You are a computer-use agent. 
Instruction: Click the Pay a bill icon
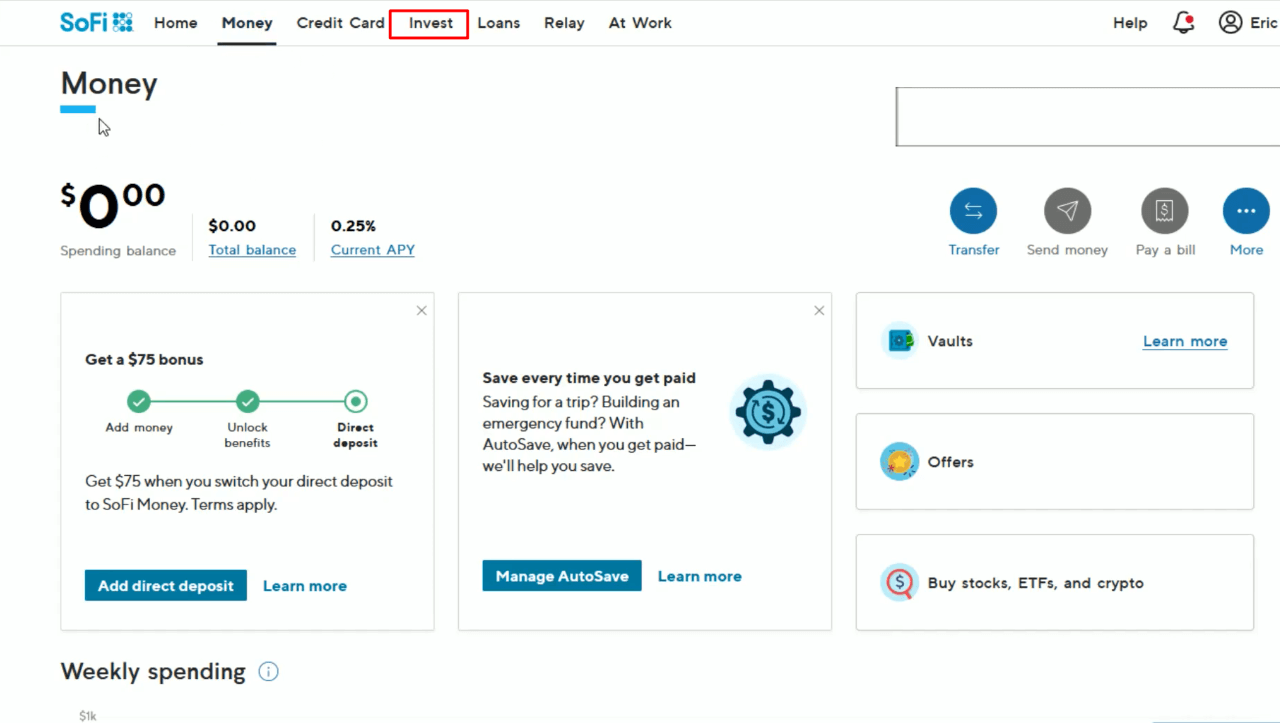coord(1165,211)
